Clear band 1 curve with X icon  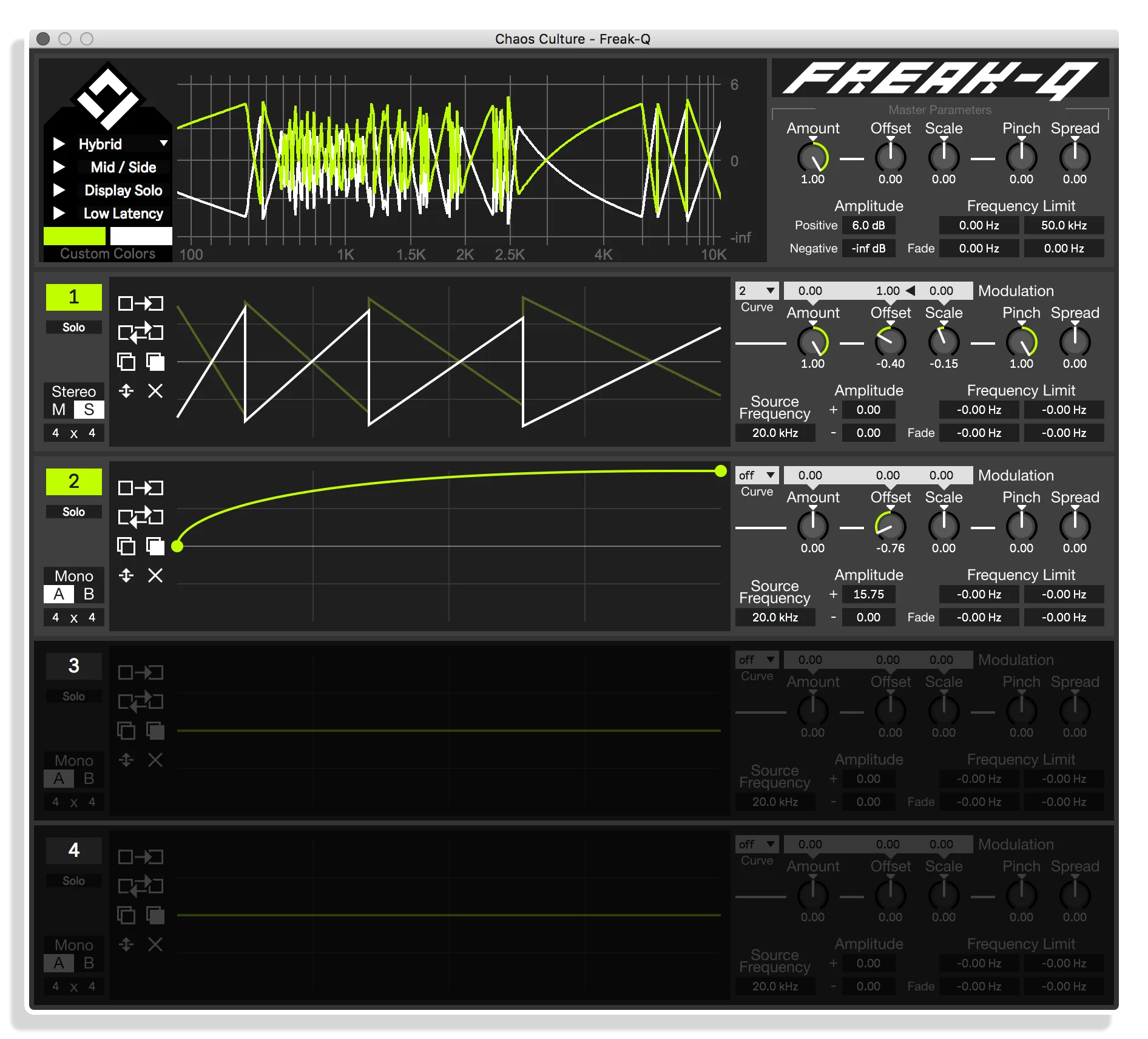155,391
